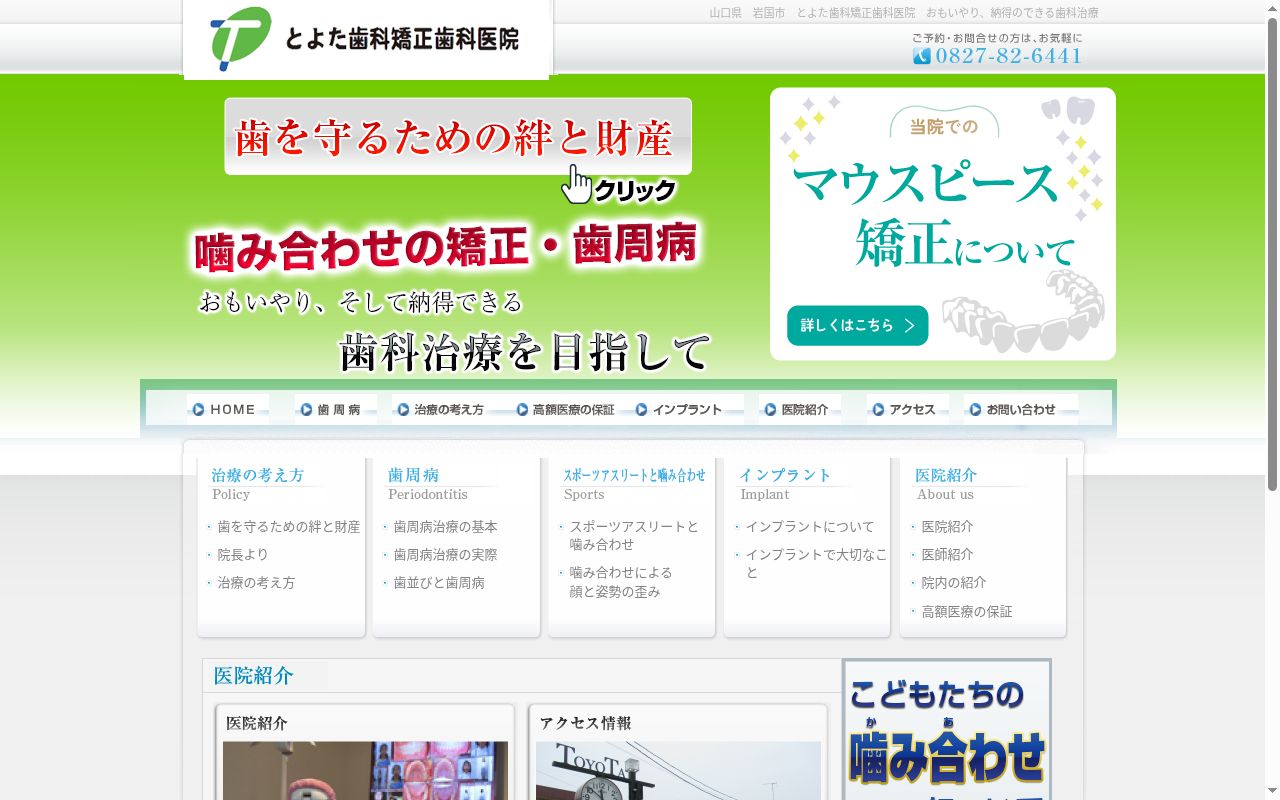Image resolution: width=1280 pixels, height=800 pixels.
Task: Open the 院長より link
Action: tap(243, 555)
